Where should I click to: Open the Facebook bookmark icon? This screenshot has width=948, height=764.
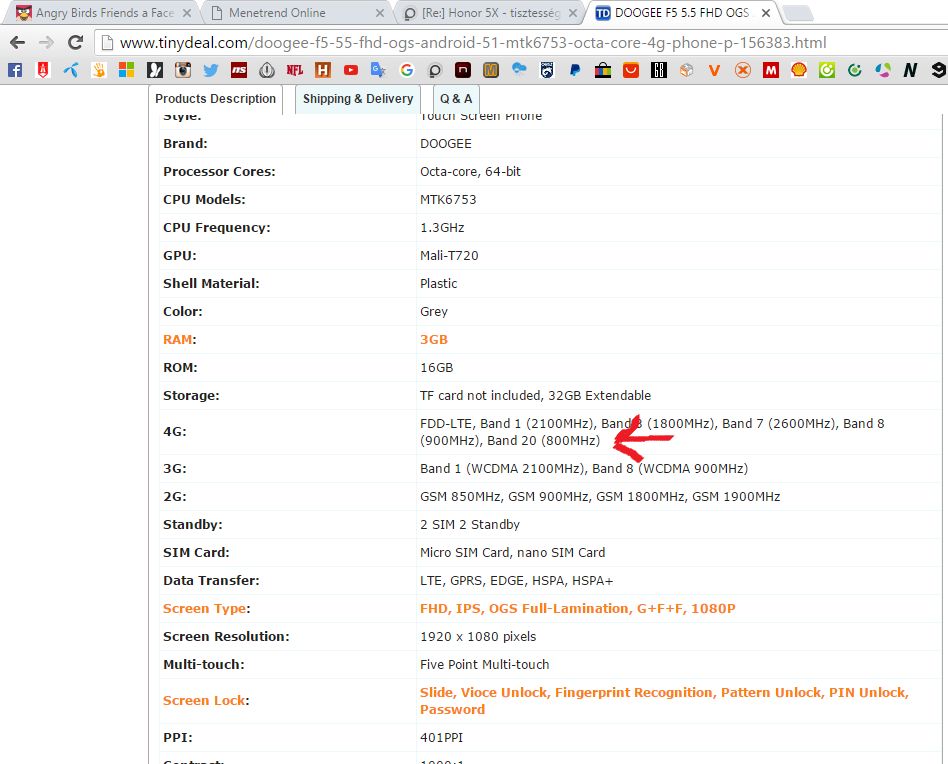click(15, 70)
